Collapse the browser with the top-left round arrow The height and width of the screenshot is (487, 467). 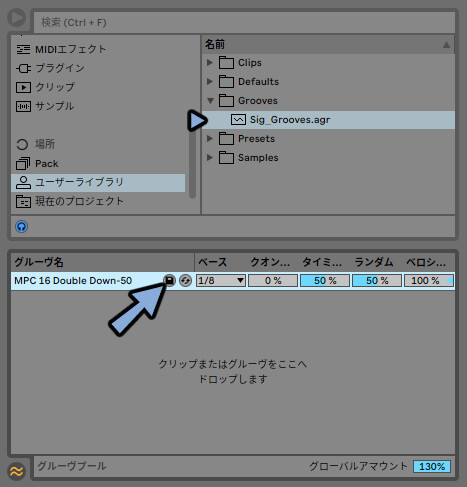pos(17,18)
